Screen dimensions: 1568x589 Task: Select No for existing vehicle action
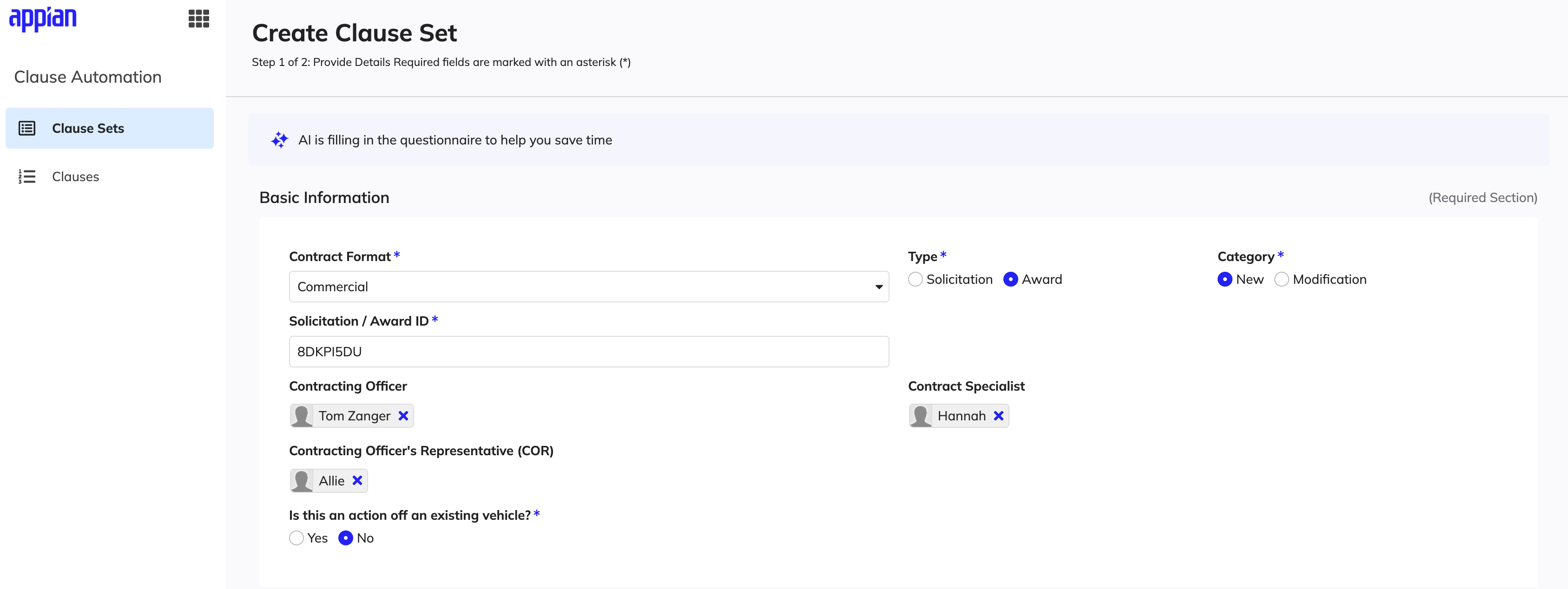click(345, 538)
